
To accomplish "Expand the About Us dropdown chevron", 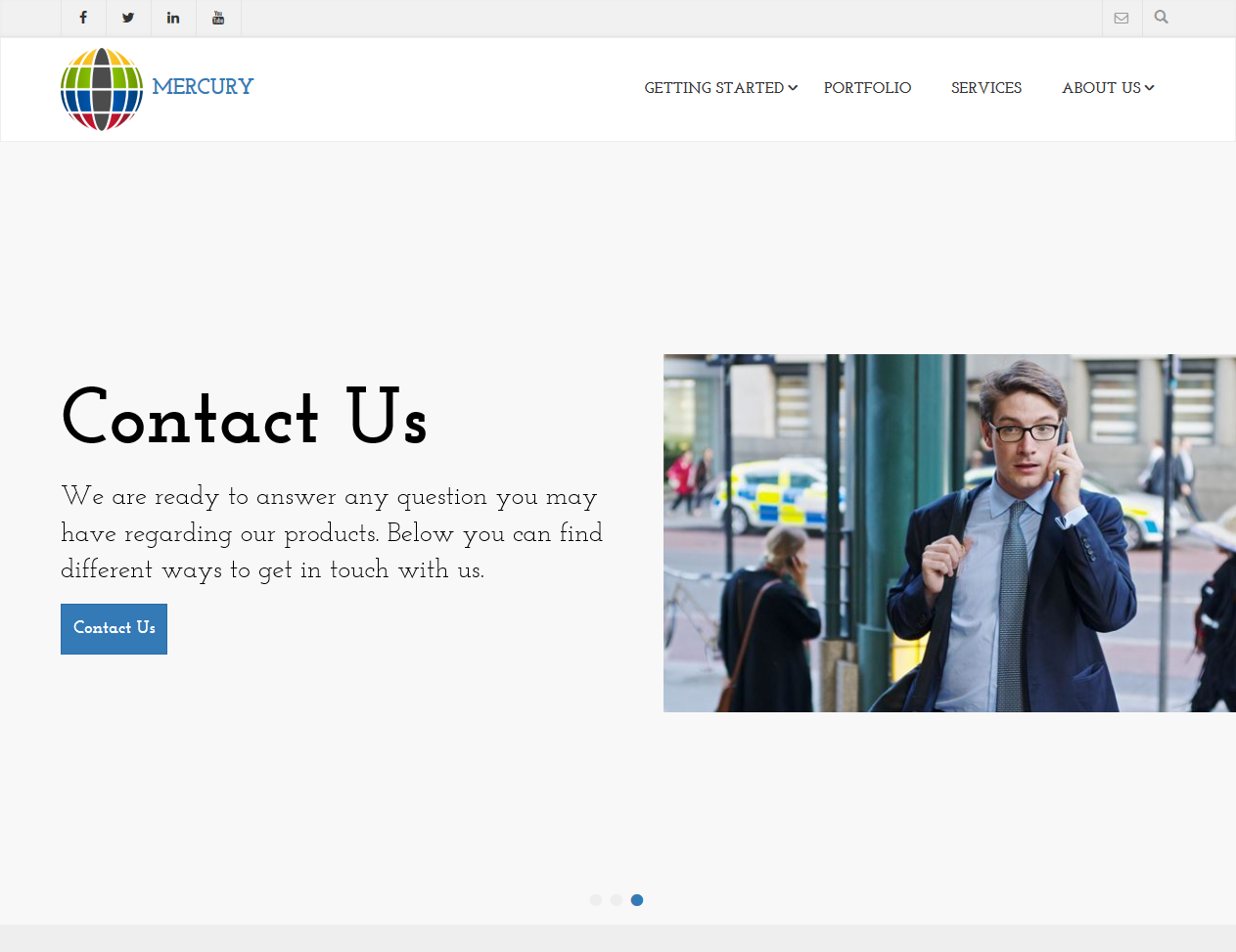I will point(1149,88).
